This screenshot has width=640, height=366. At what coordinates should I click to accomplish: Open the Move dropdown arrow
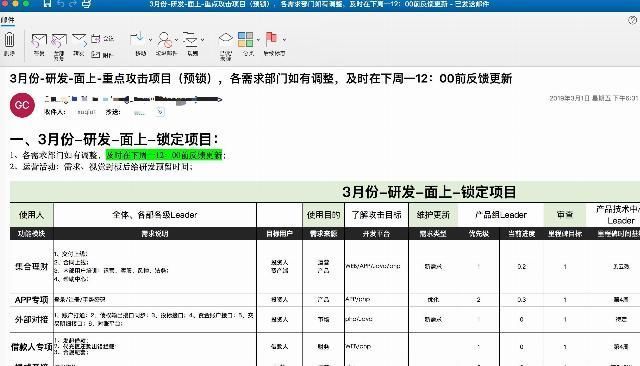click(x=150, y=40)
